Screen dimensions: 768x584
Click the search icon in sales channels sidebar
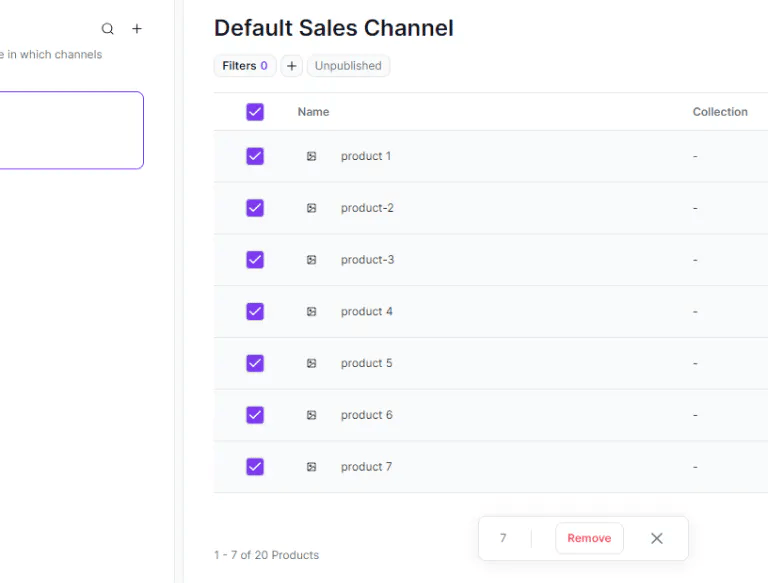tap(108, 29)
